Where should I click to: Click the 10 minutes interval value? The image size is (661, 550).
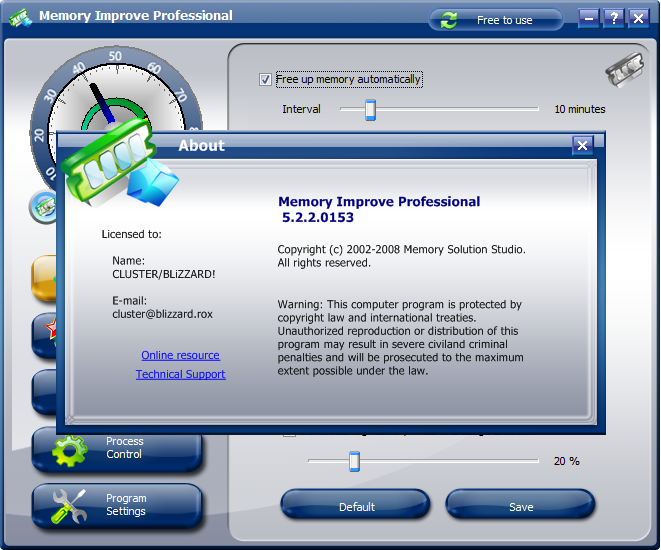[580, 109]
